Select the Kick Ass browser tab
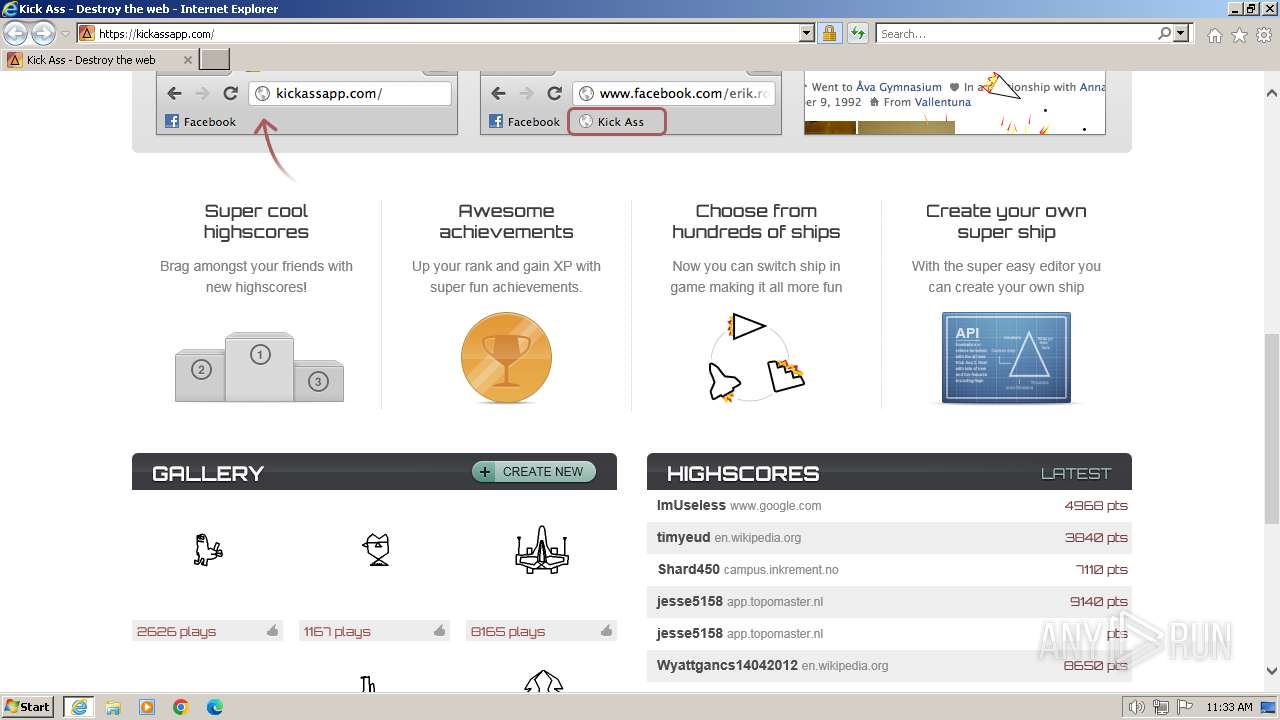This screenshot has width=1280, height=720. click(98, 60)
